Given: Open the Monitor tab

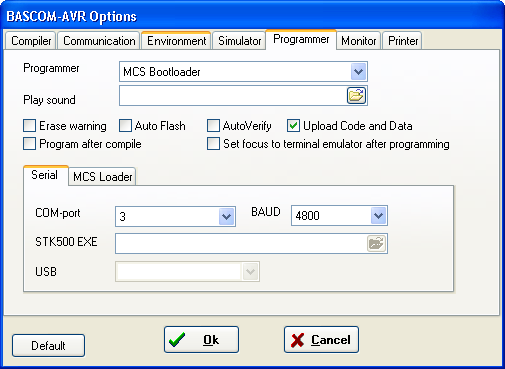Looking at the screenshot, I should [x=359, y=41].
